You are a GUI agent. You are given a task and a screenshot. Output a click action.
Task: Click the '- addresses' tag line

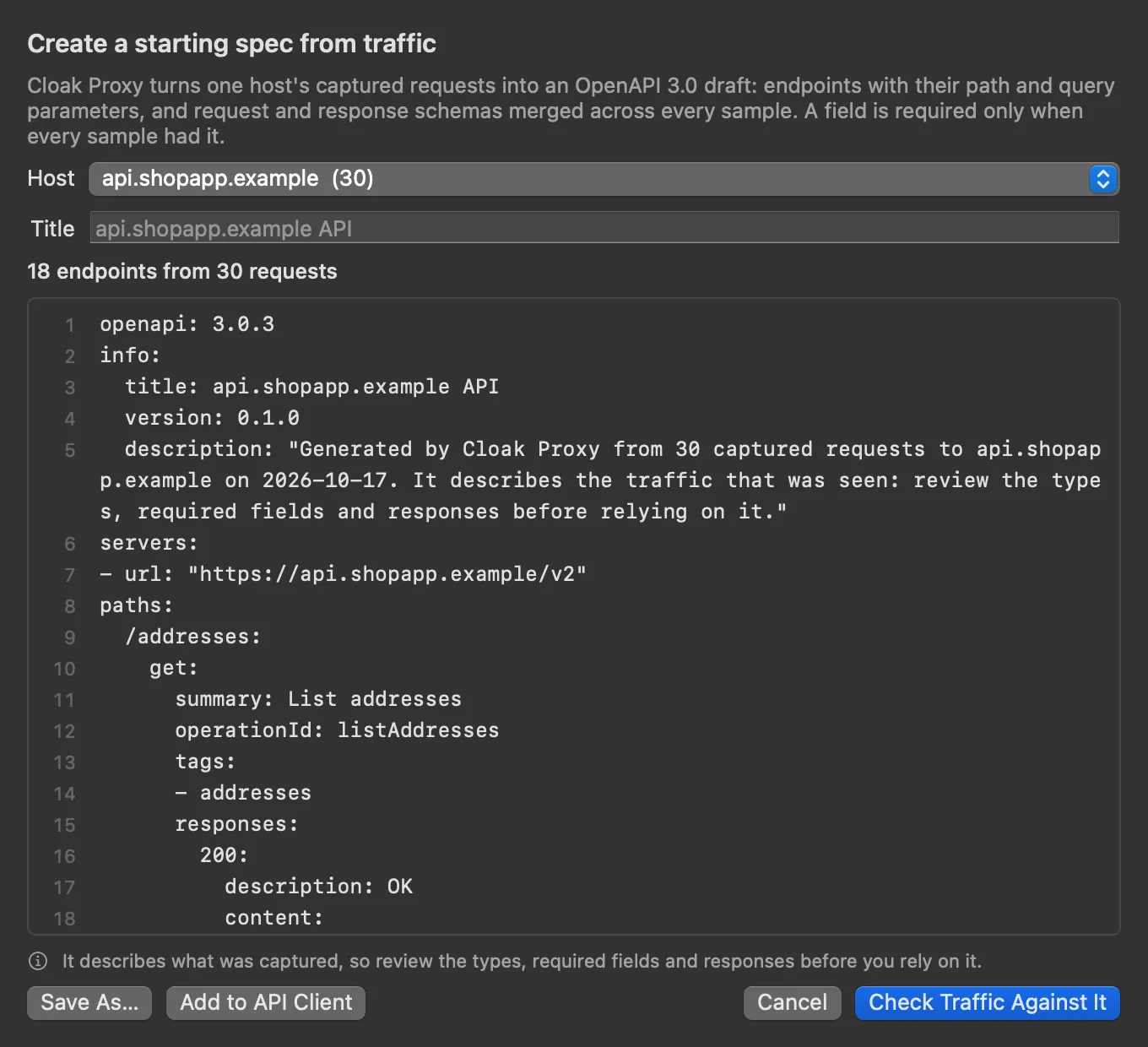tap(243, 793)
